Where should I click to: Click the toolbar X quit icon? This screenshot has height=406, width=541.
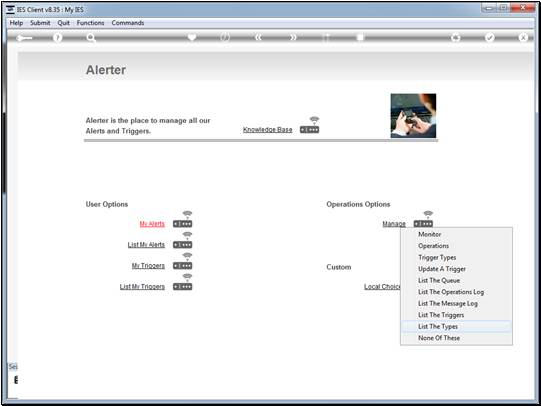(523, 37)
